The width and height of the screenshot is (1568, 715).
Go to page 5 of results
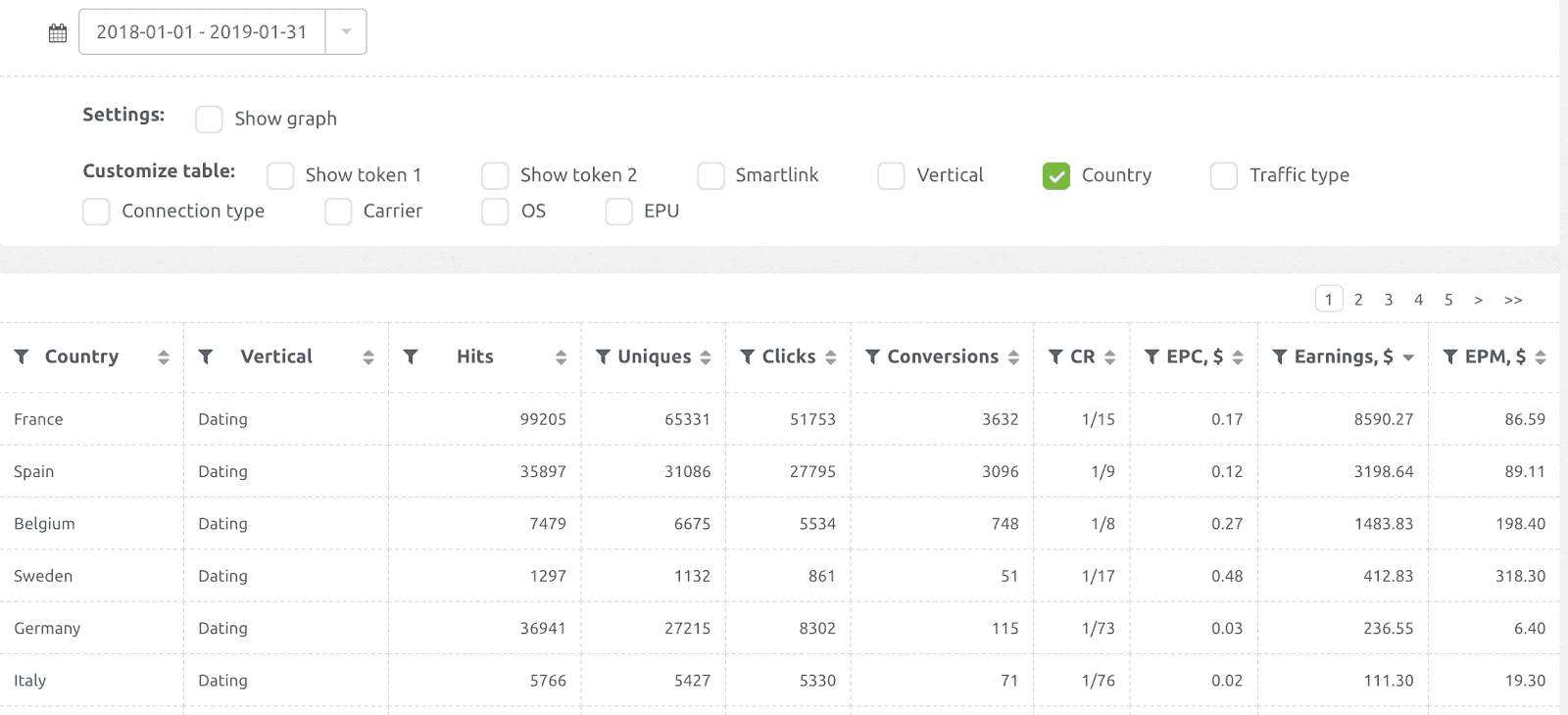(x=1448, y=300)
